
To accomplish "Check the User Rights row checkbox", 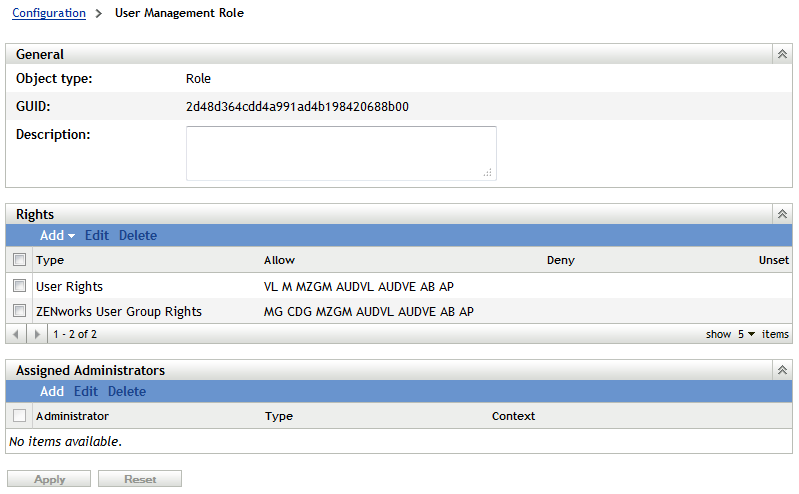I will pyautogui.click(x=19, y=286).
